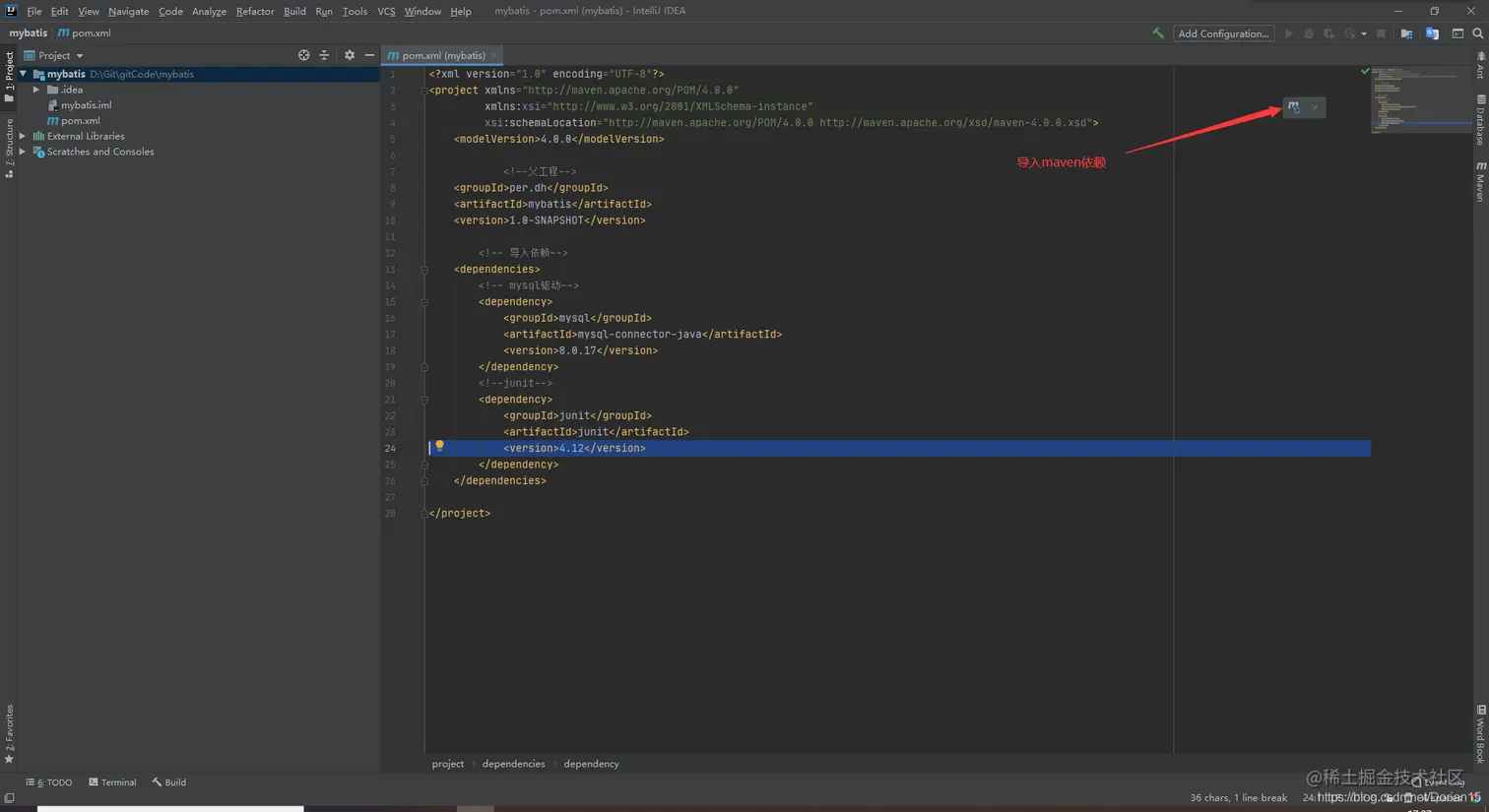Click the Search Everywhere magnifier icon
The width and height of the screenshot is (1489, 812).
point(1478,33)
